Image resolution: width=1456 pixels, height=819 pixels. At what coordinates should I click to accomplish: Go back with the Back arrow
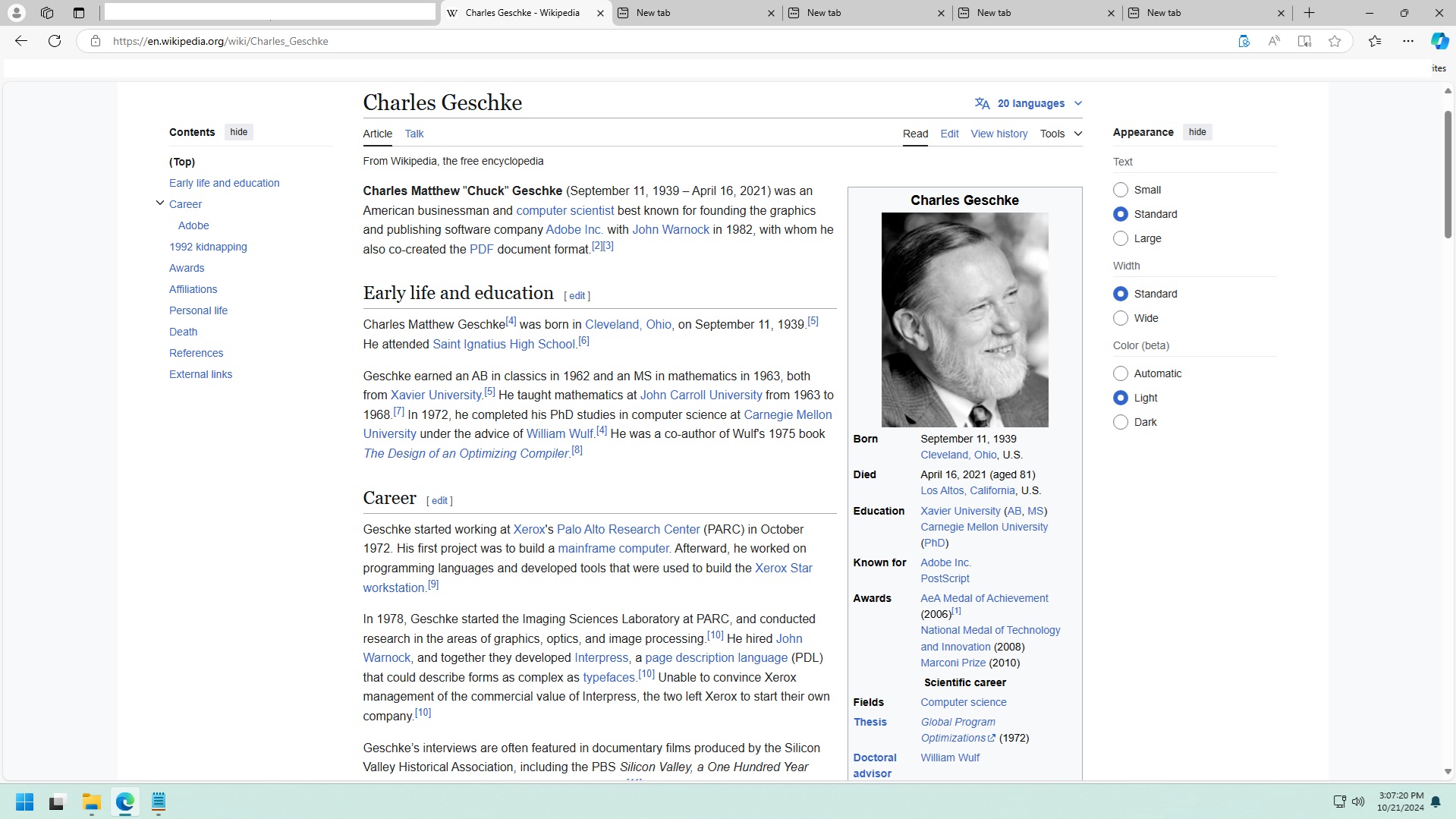(21, 41)
